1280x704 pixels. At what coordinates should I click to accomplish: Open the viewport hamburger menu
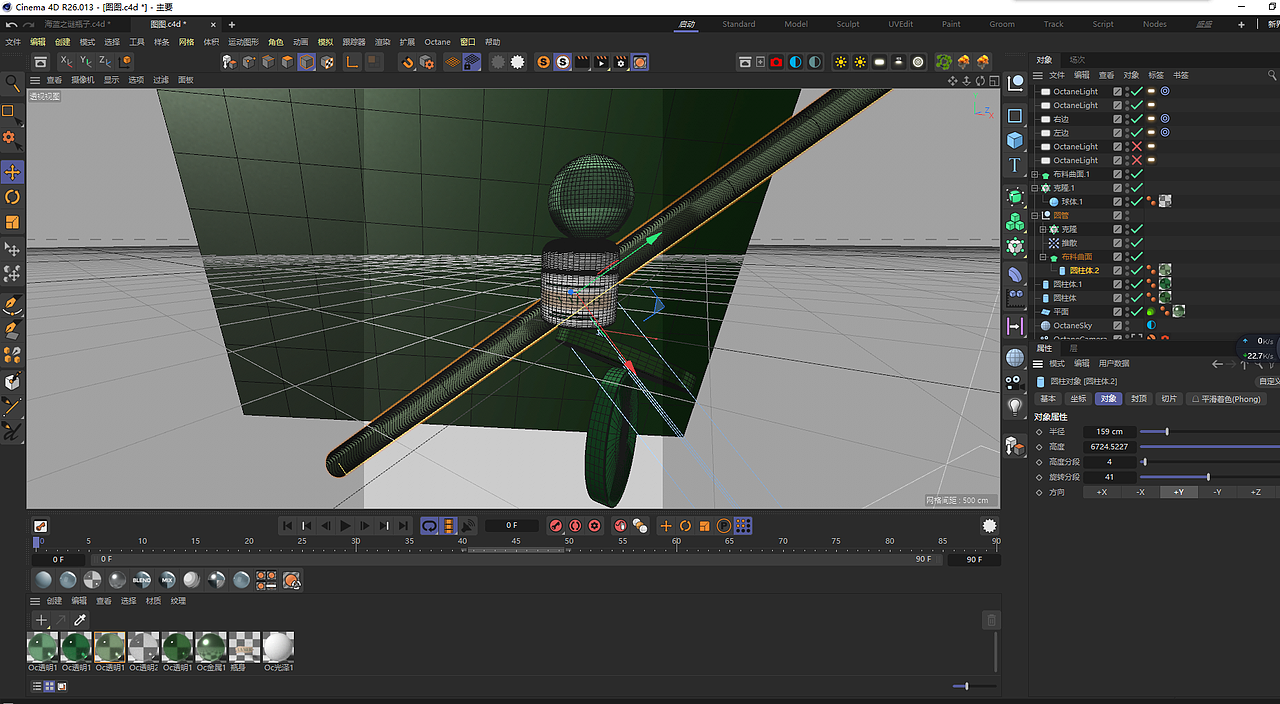[35, 80]
